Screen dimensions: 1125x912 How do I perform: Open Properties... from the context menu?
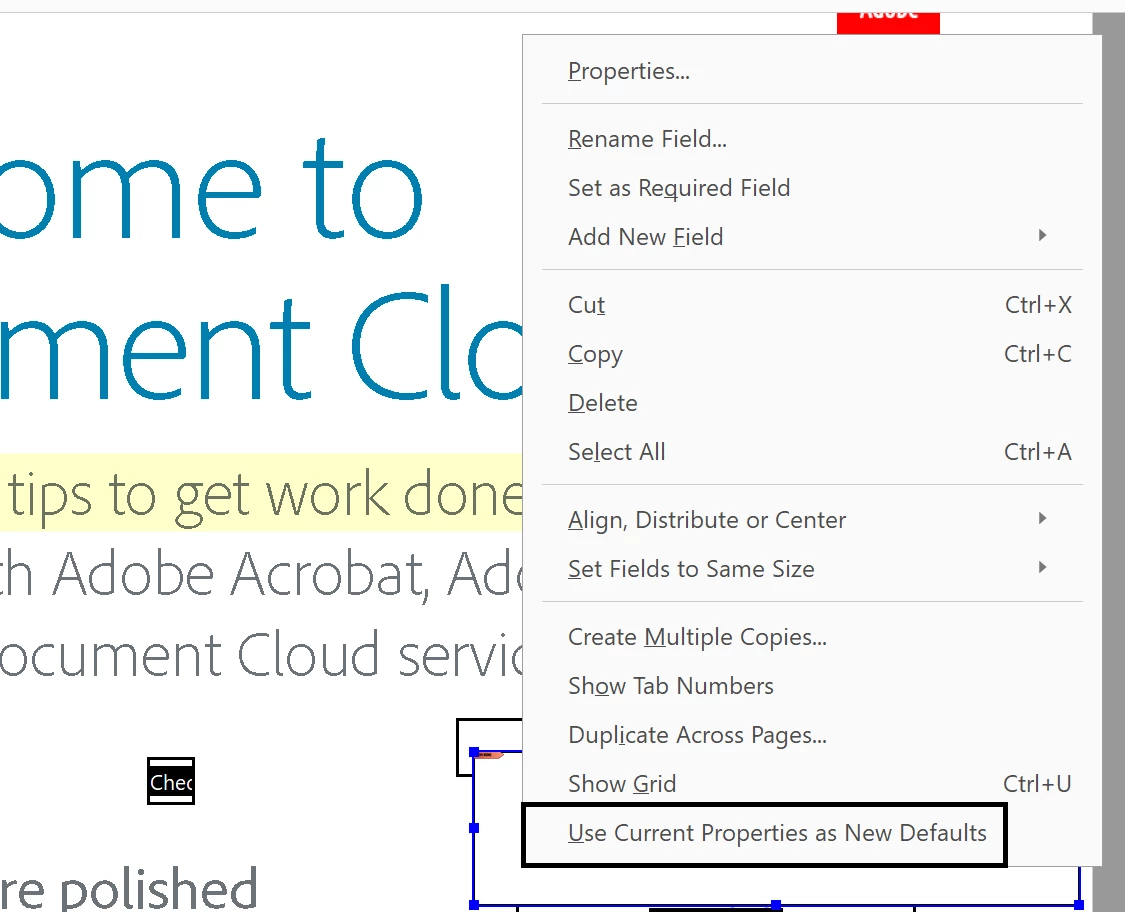click(811, 71)
